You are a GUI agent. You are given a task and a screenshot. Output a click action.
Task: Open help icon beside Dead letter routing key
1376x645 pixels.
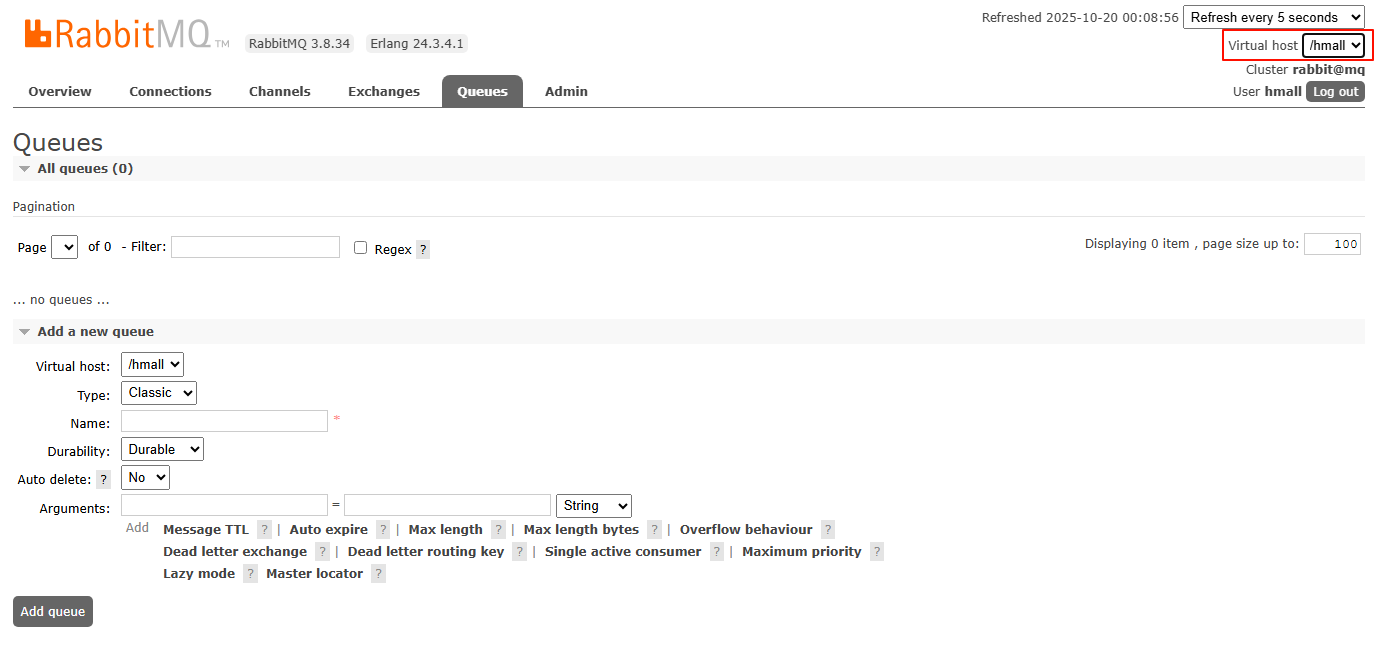[x=519, y=552]
